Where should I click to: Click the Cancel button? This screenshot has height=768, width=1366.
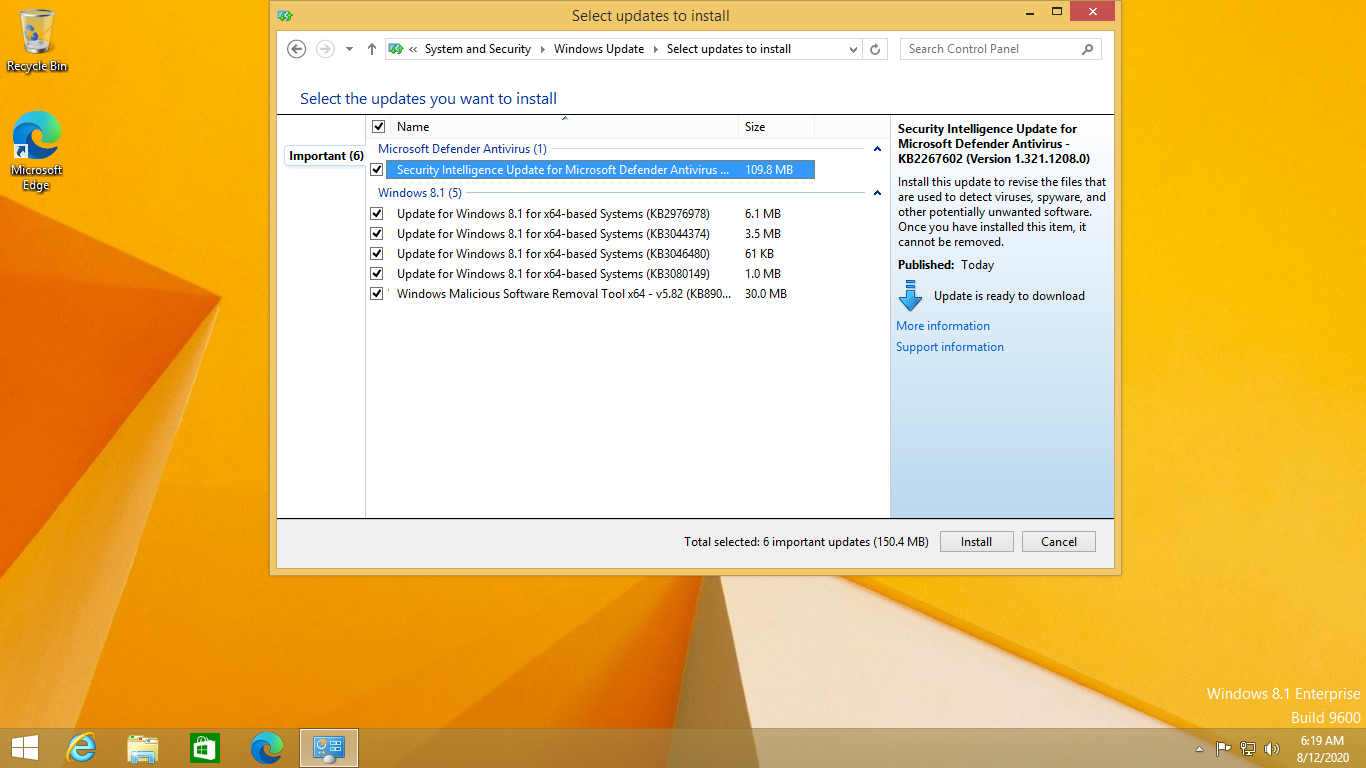(x=1059, y=542)
